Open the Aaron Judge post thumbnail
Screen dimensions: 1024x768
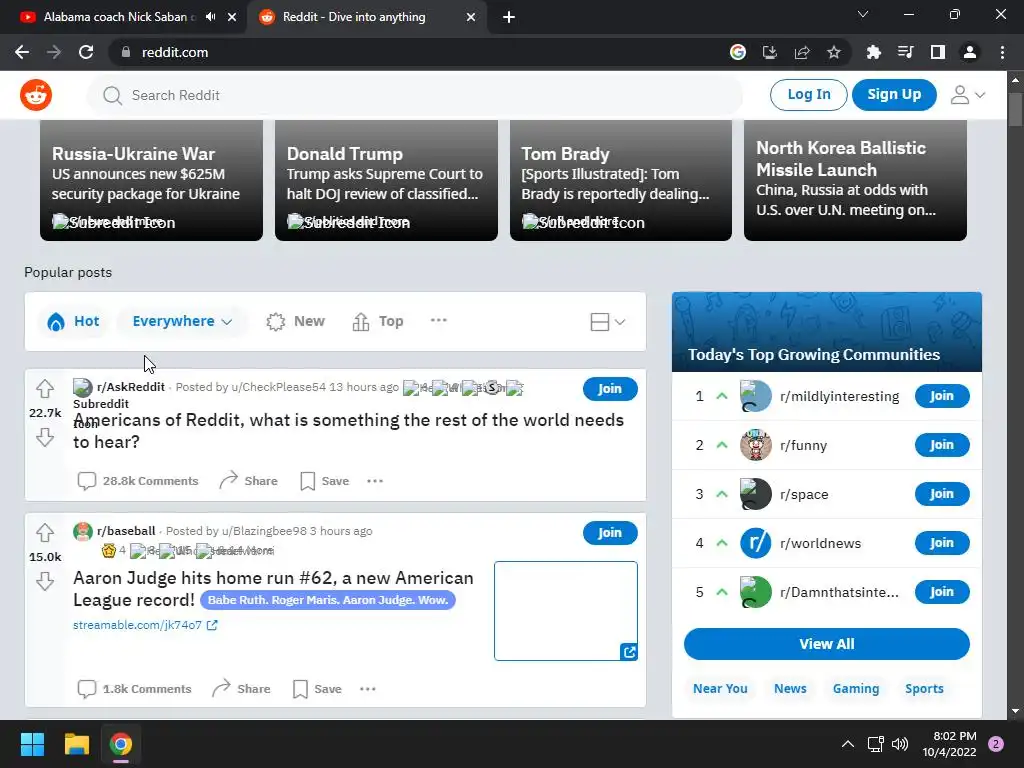566,611
